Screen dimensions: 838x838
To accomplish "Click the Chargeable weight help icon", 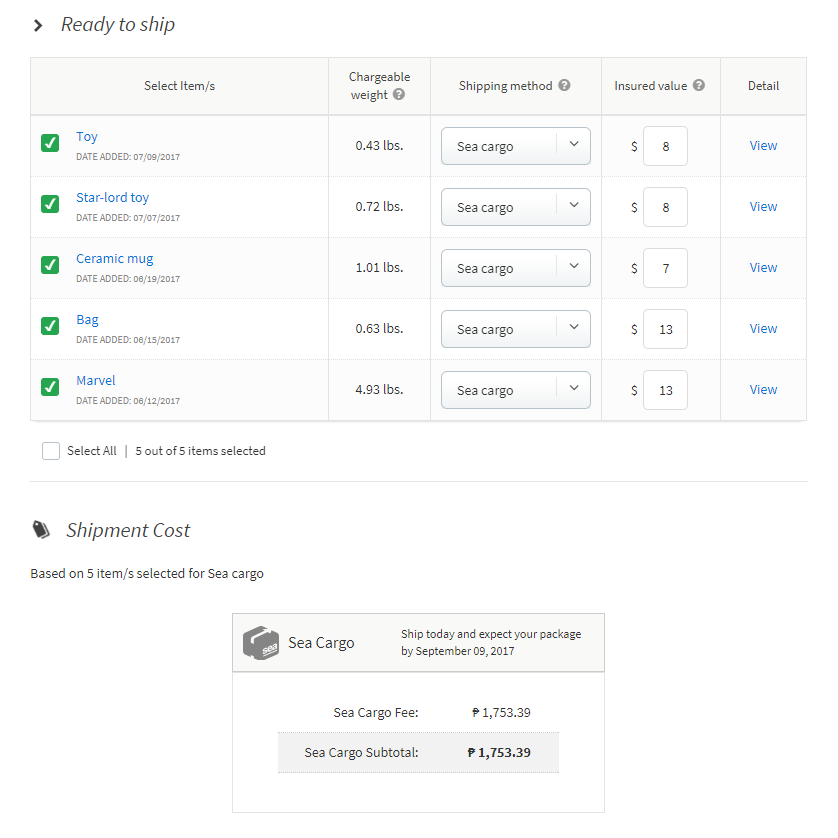I will [399, 95].
